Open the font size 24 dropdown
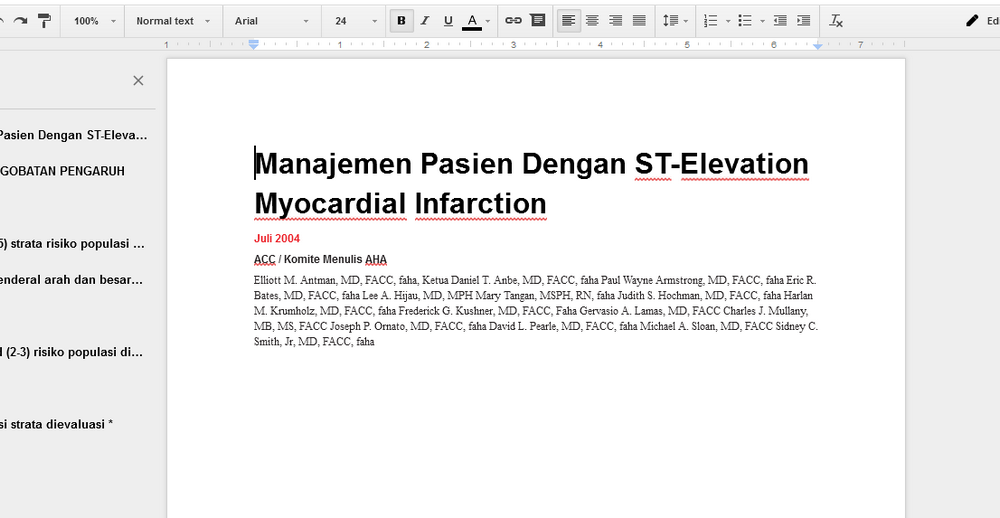This screenshot has width=1000, height=518. (x=356, y=21)
